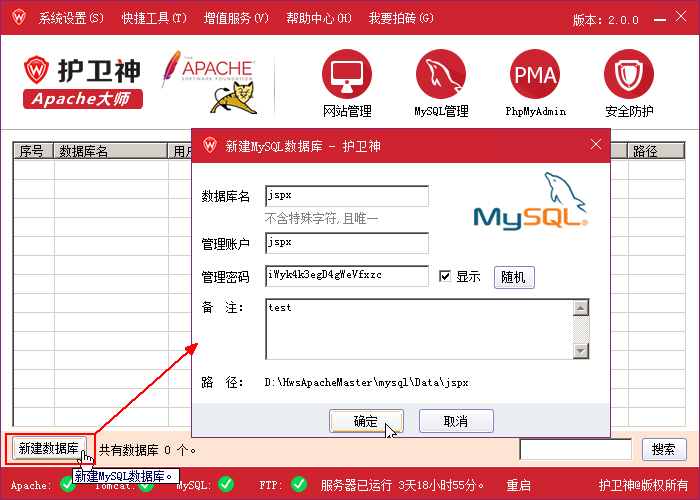
Task: Toggle the 显示 password checkbox
Action: coord(446,276)
